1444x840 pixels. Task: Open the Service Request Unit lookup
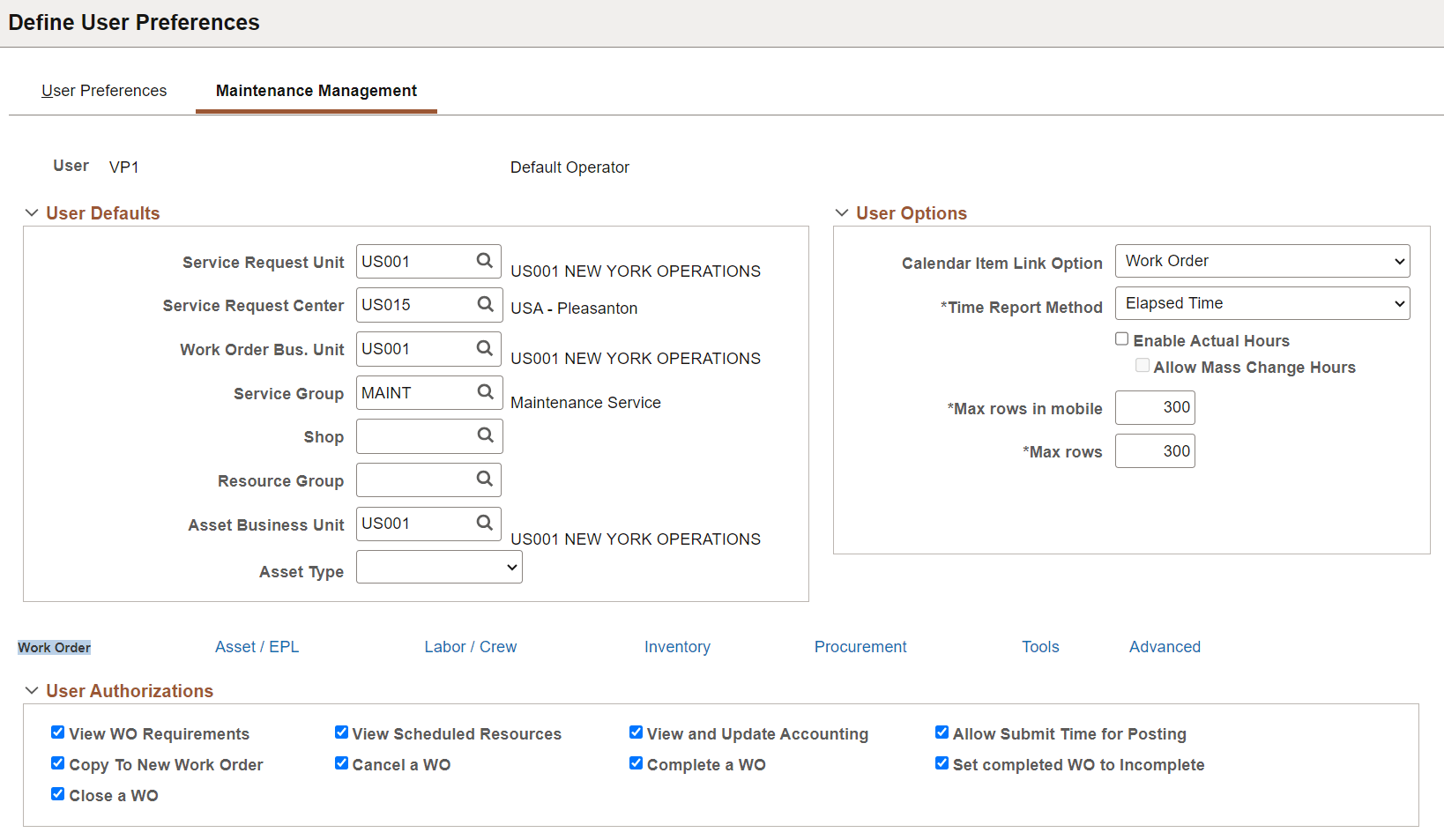coord(485,261)
